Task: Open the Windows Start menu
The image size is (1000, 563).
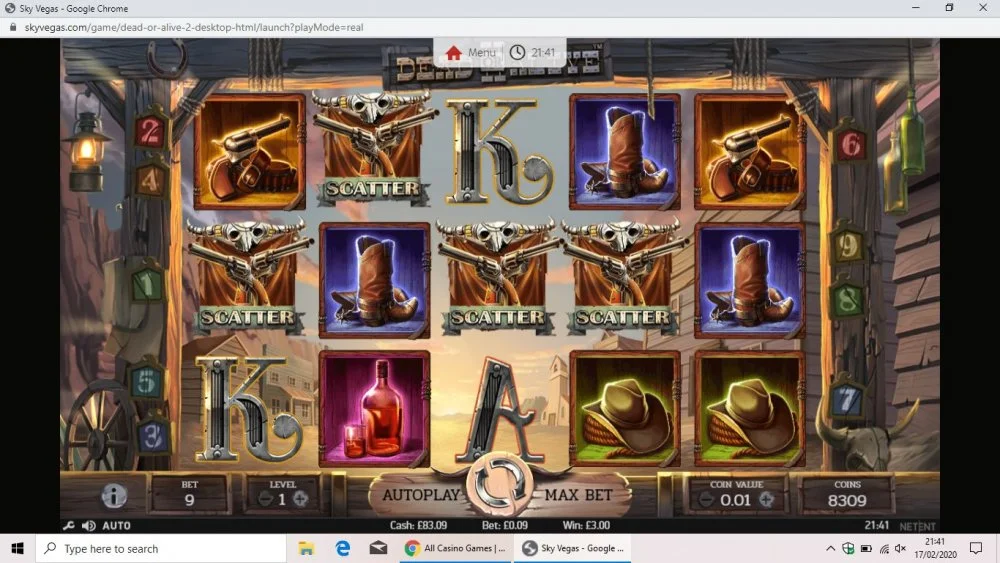Action: click(17, 548)
